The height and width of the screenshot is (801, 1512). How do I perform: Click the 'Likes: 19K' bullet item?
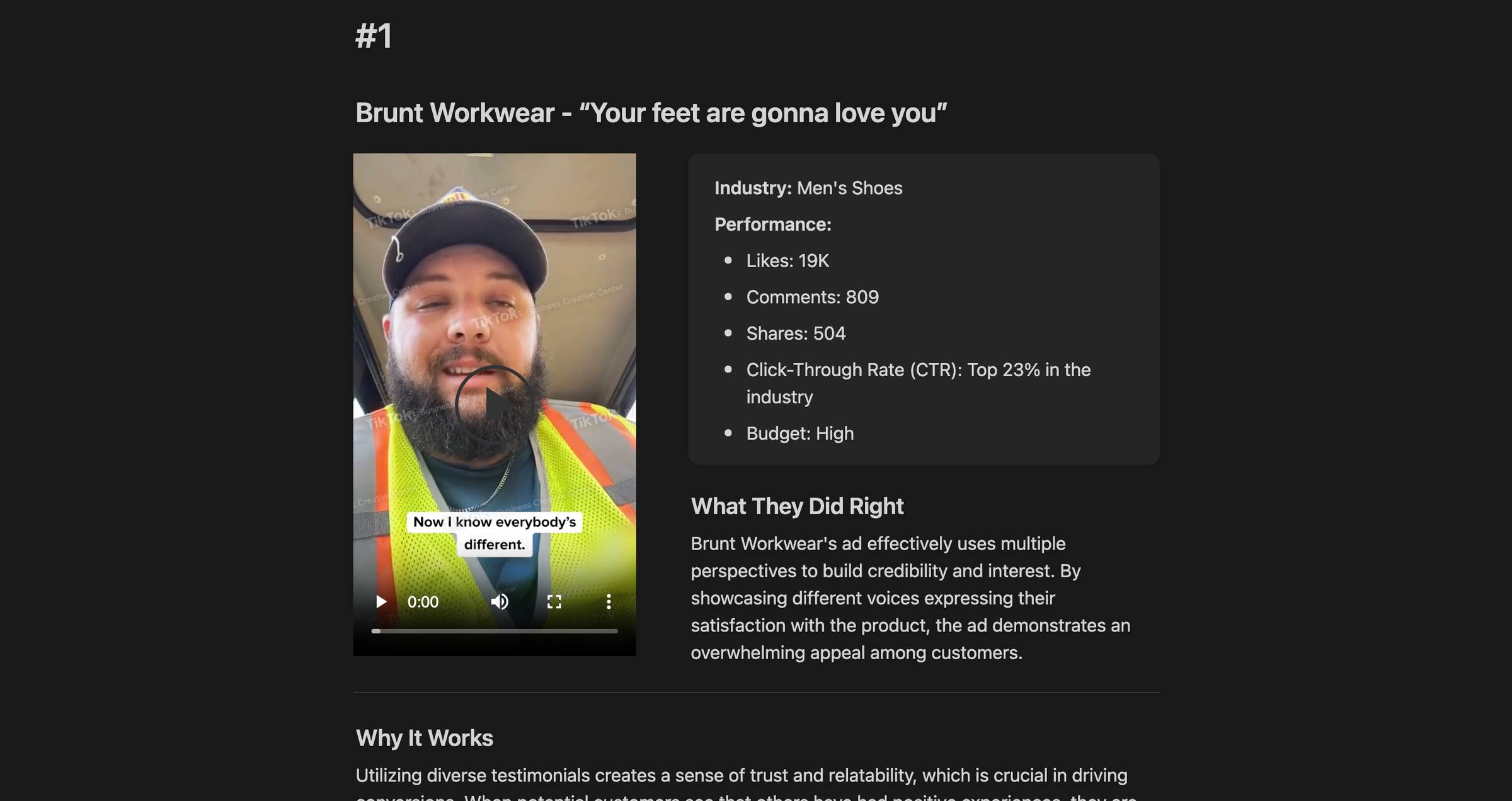[x=787, y=261]
